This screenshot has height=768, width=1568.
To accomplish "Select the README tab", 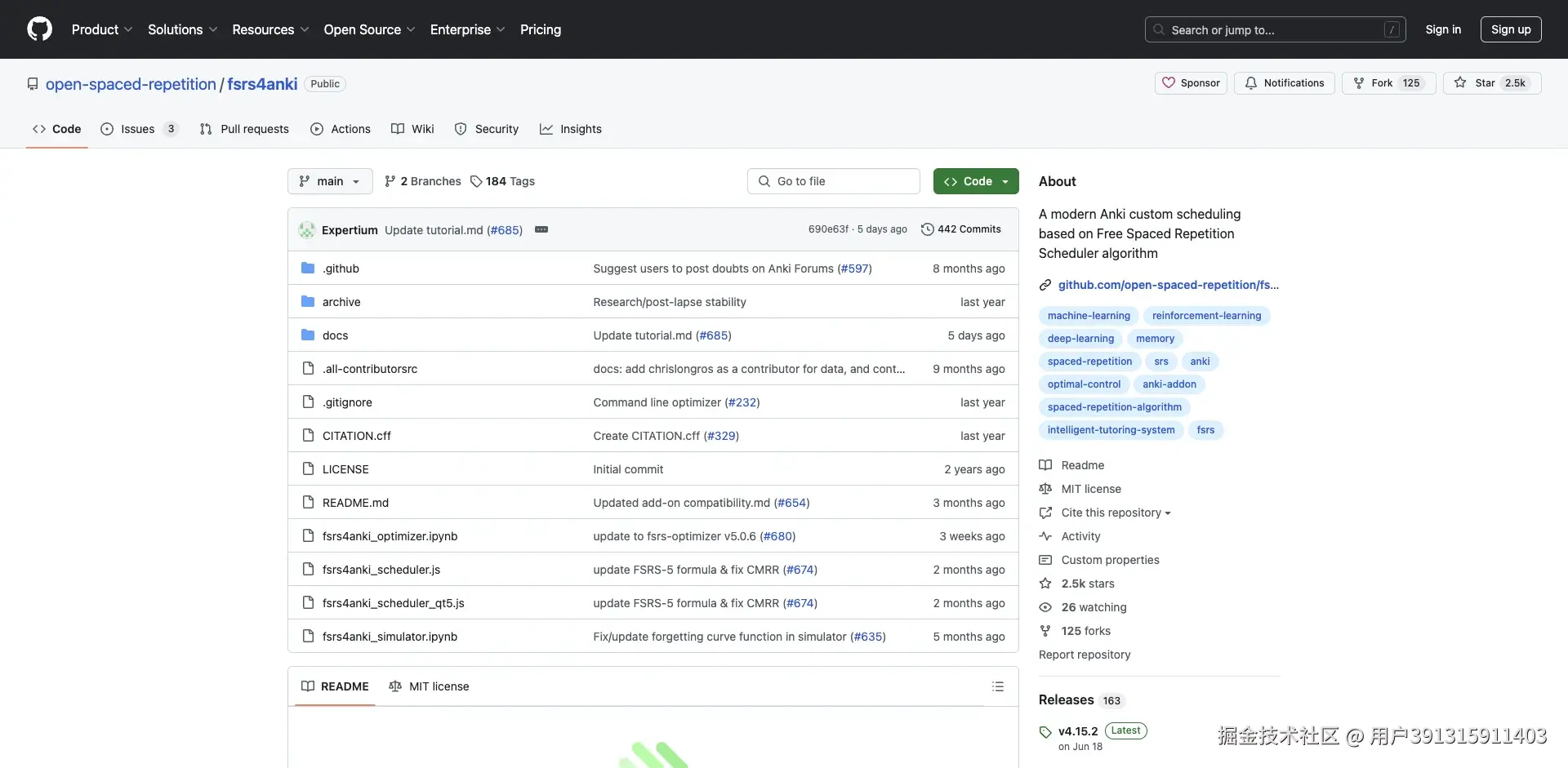I will 335,686.
